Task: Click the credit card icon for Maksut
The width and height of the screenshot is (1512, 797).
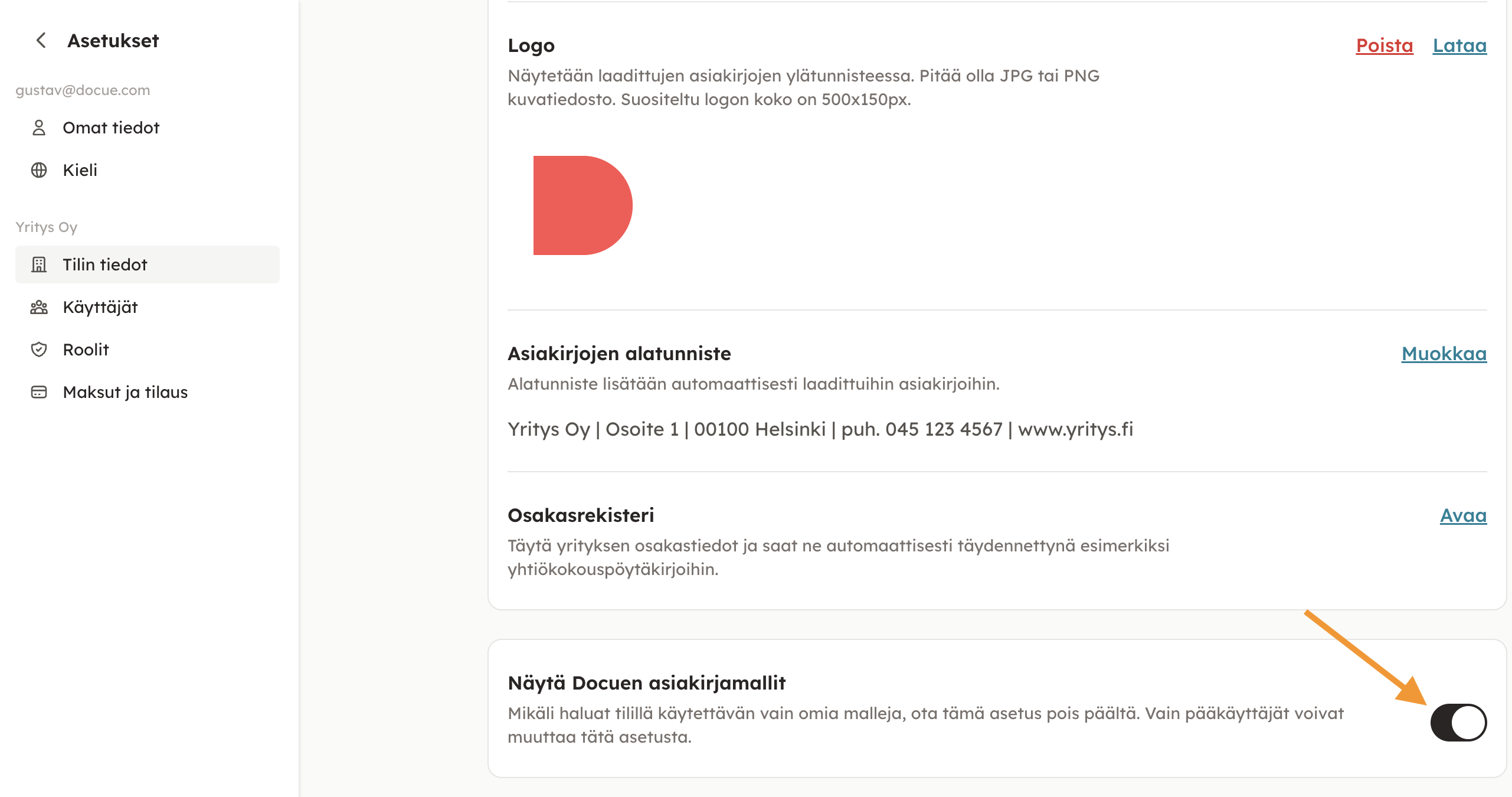Action: (39, 393)
